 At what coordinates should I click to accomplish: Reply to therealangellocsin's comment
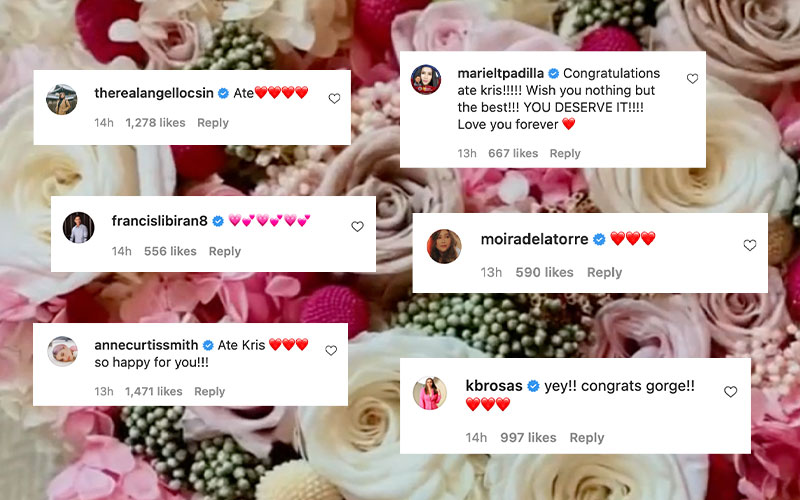213,123
